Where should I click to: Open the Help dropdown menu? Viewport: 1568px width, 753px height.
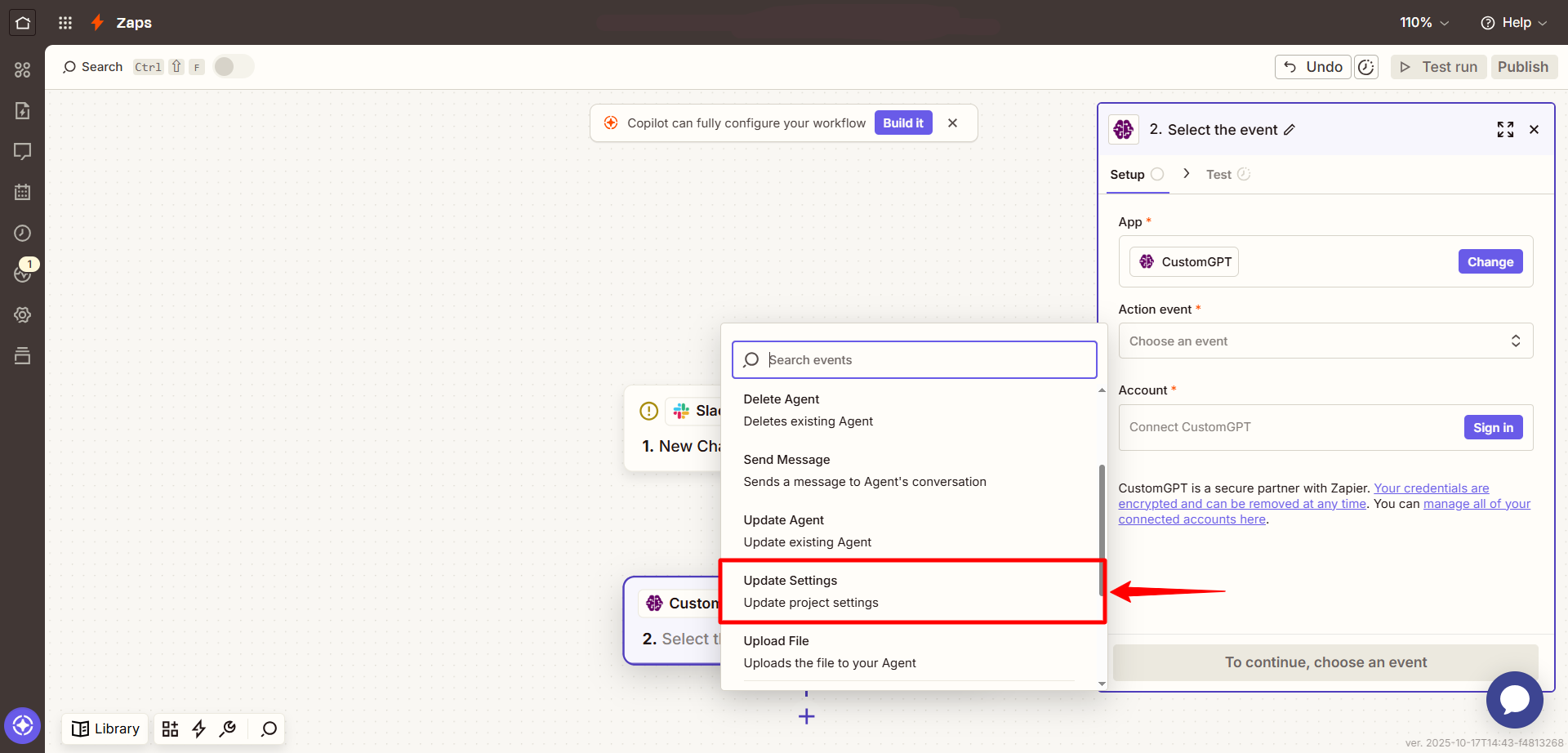click(x=1514, y=23)
